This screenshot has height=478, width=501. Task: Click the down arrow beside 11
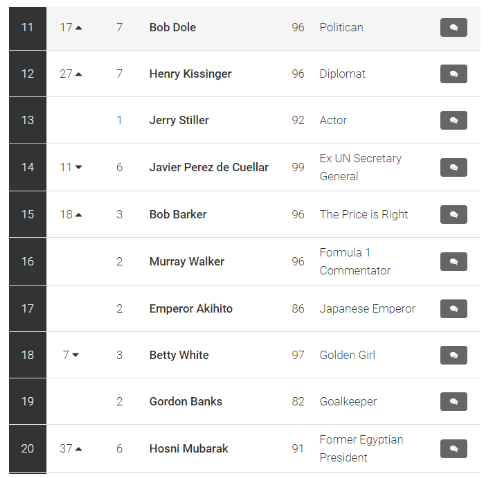click(79, 167)
